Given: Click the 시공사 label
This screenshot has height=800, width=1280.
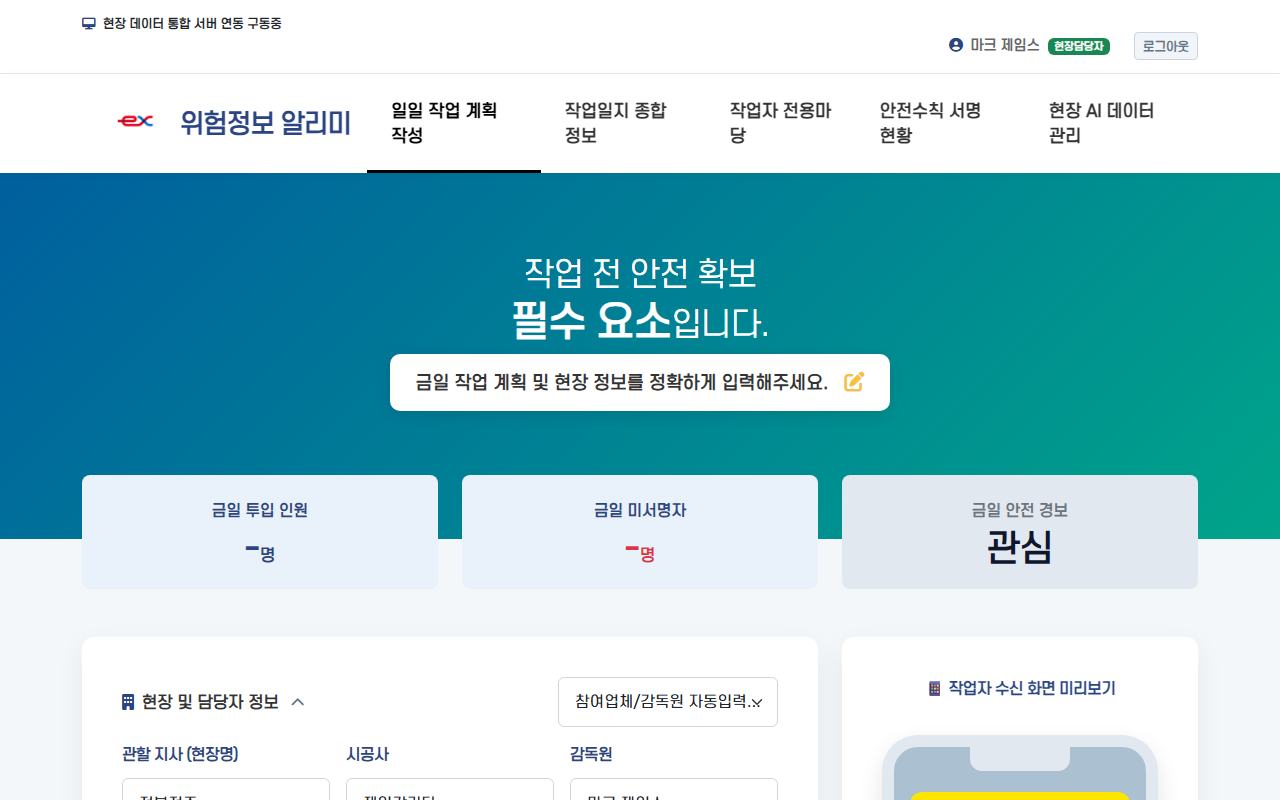Looking at the screenshot, I should [x=367, y=754].
